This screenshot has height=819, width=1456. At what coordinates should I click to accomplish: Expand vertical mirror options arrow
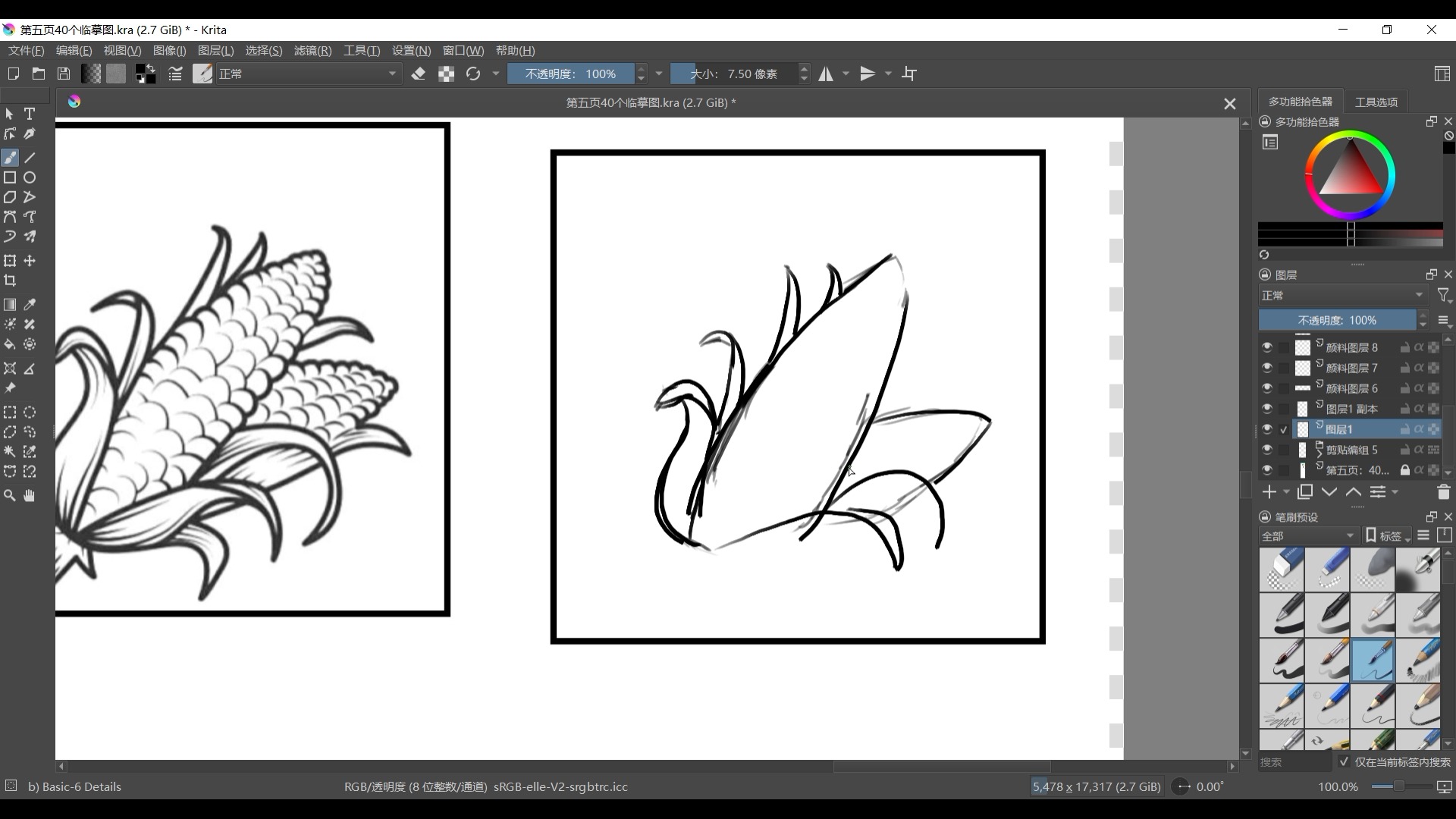click(x=888, y=74)
